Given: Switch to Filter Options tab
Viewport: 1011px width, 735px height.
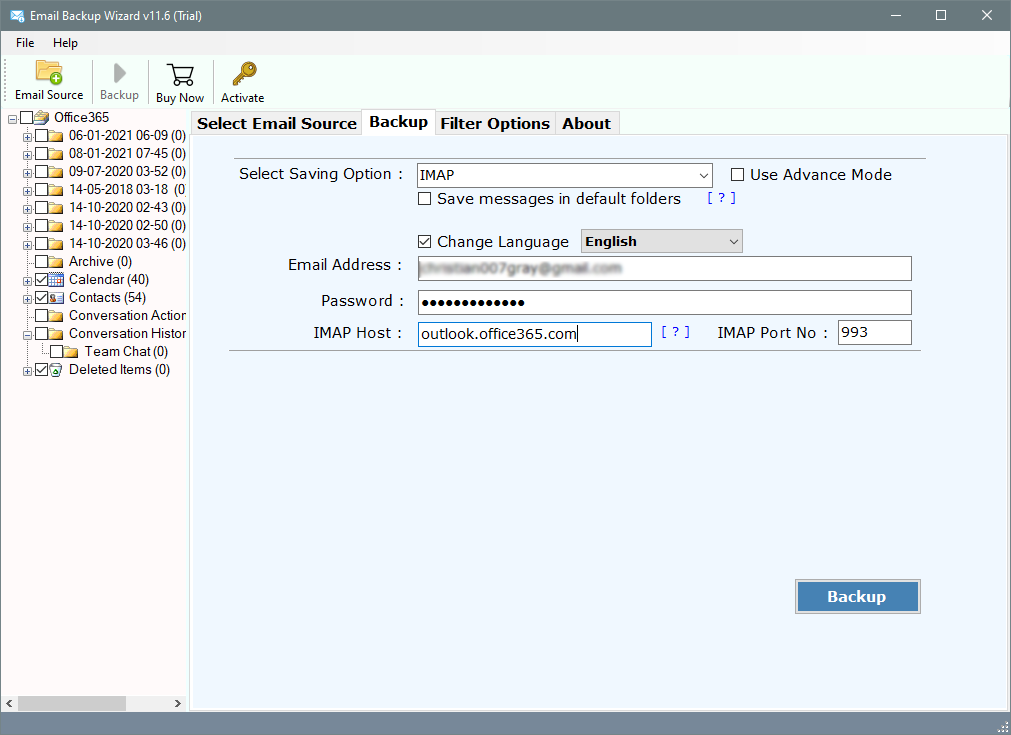Looking at the screenshot, I should tap(495, 123).
